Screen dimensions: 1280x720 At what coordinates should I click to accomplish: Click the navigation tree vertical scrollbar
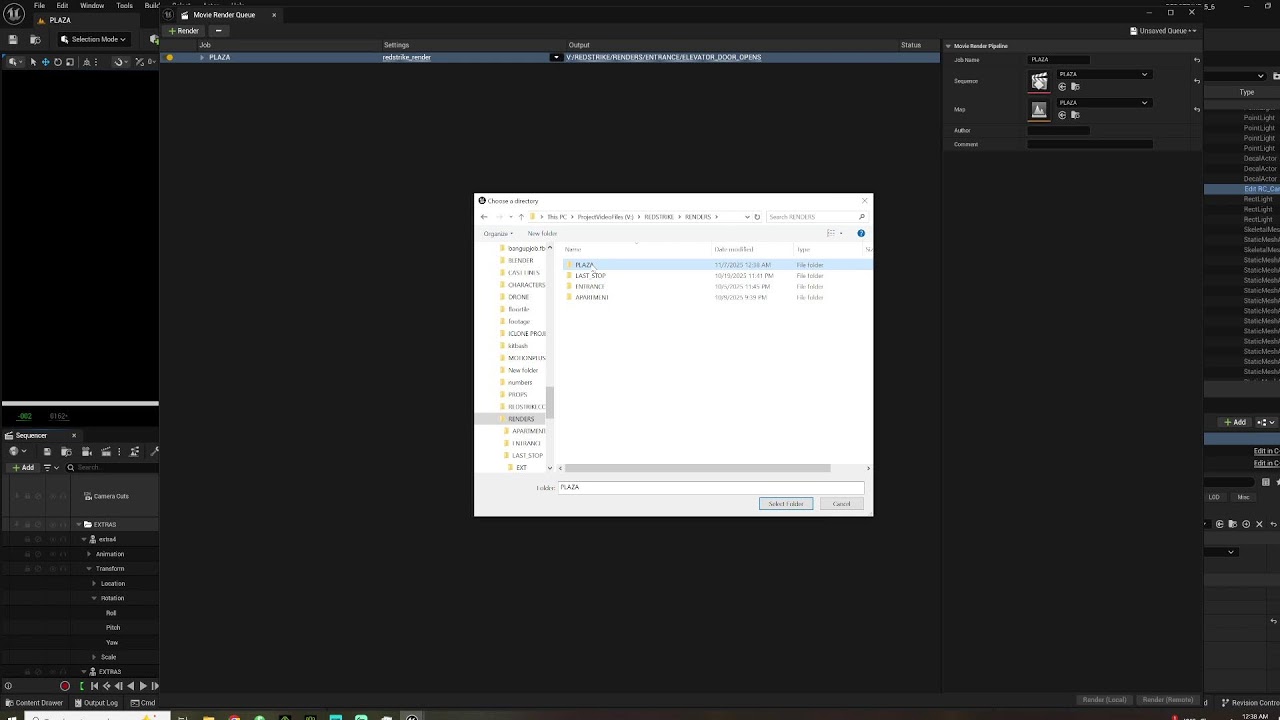(550, 401)
